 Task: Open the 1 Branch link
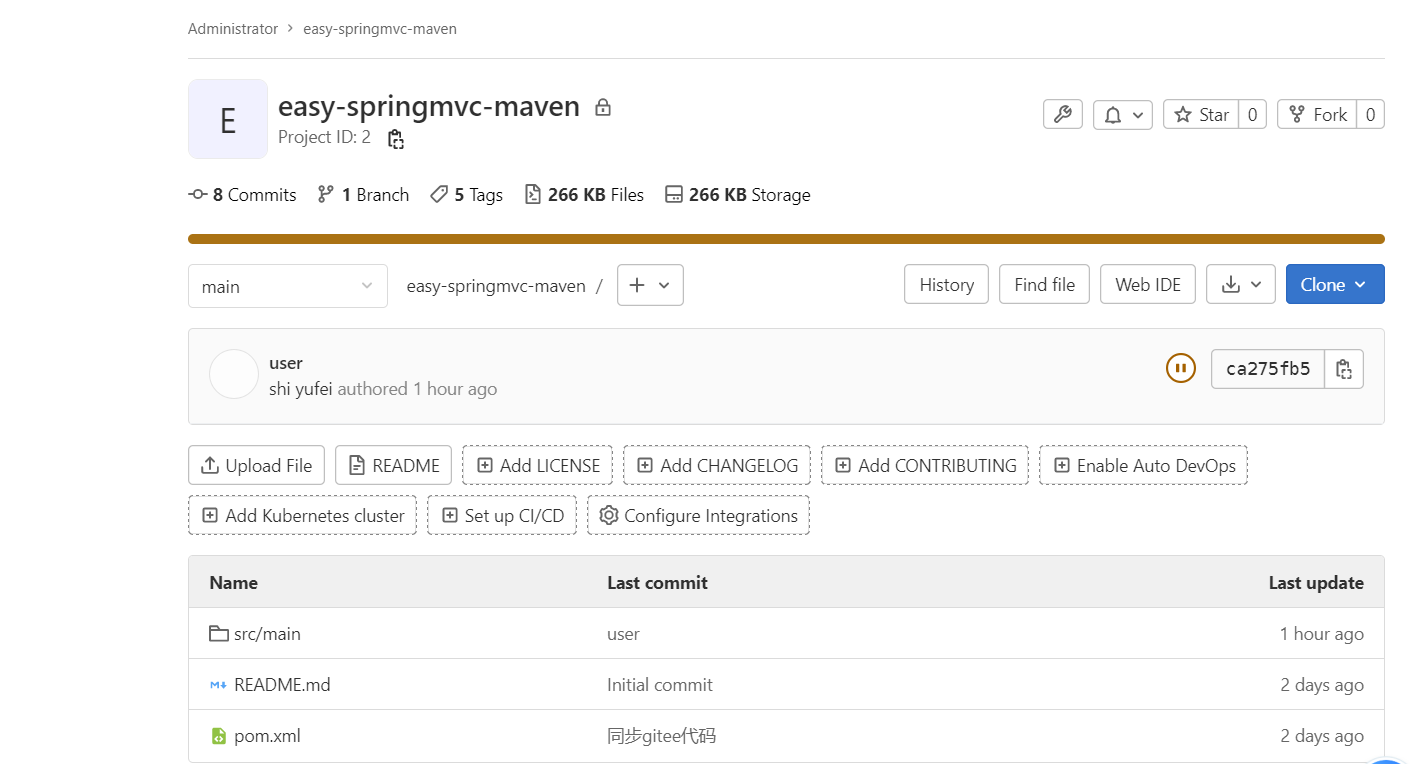pyautogui.click(x=363, y=195)
